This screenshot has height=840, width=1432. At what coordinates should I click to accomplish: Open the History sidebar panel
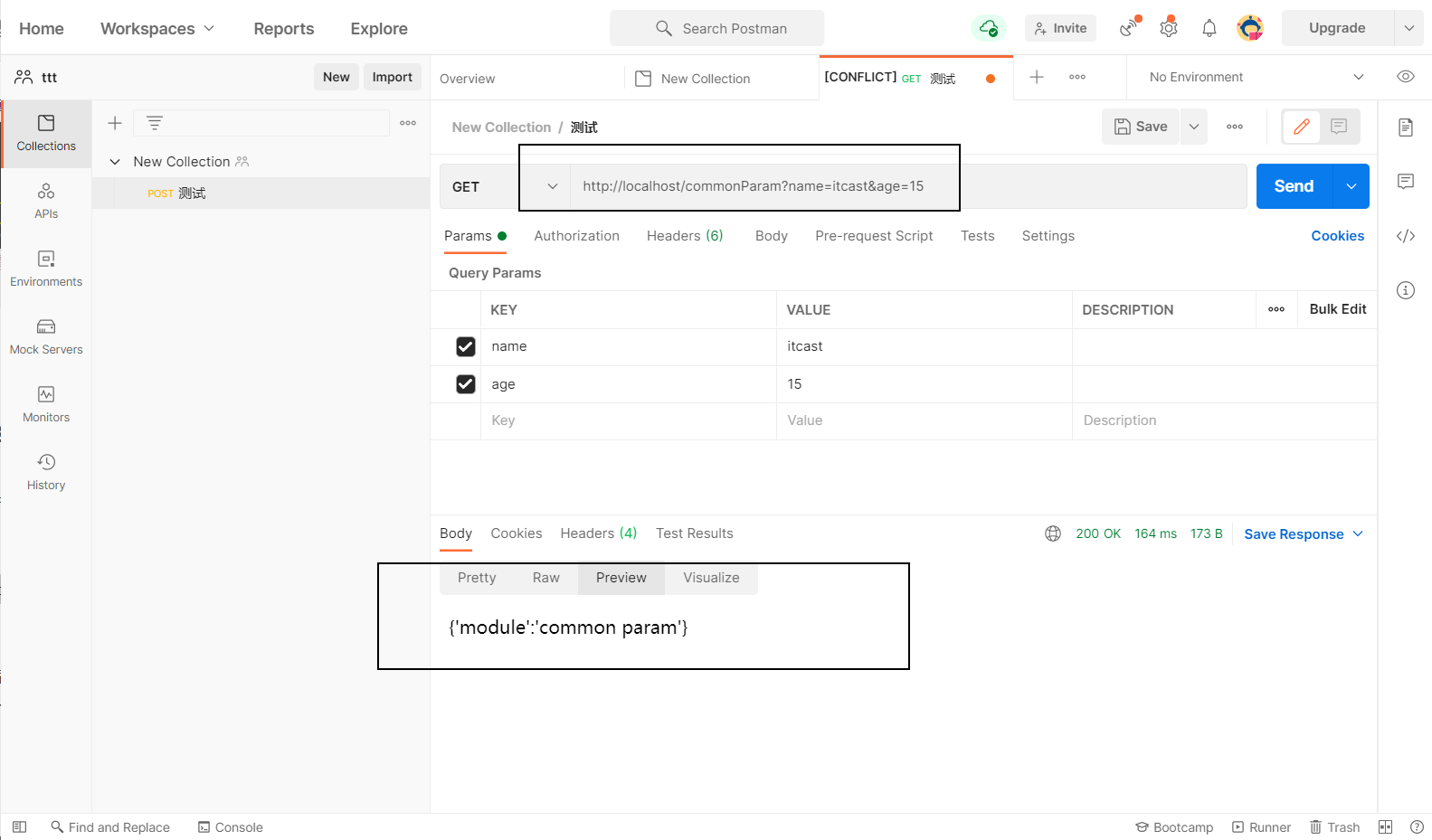[46, 472]
